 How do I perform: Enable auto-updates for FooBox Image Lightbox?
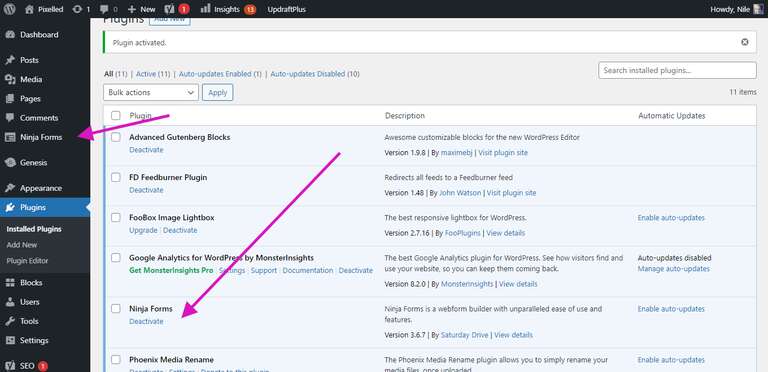tap(671, 218)
